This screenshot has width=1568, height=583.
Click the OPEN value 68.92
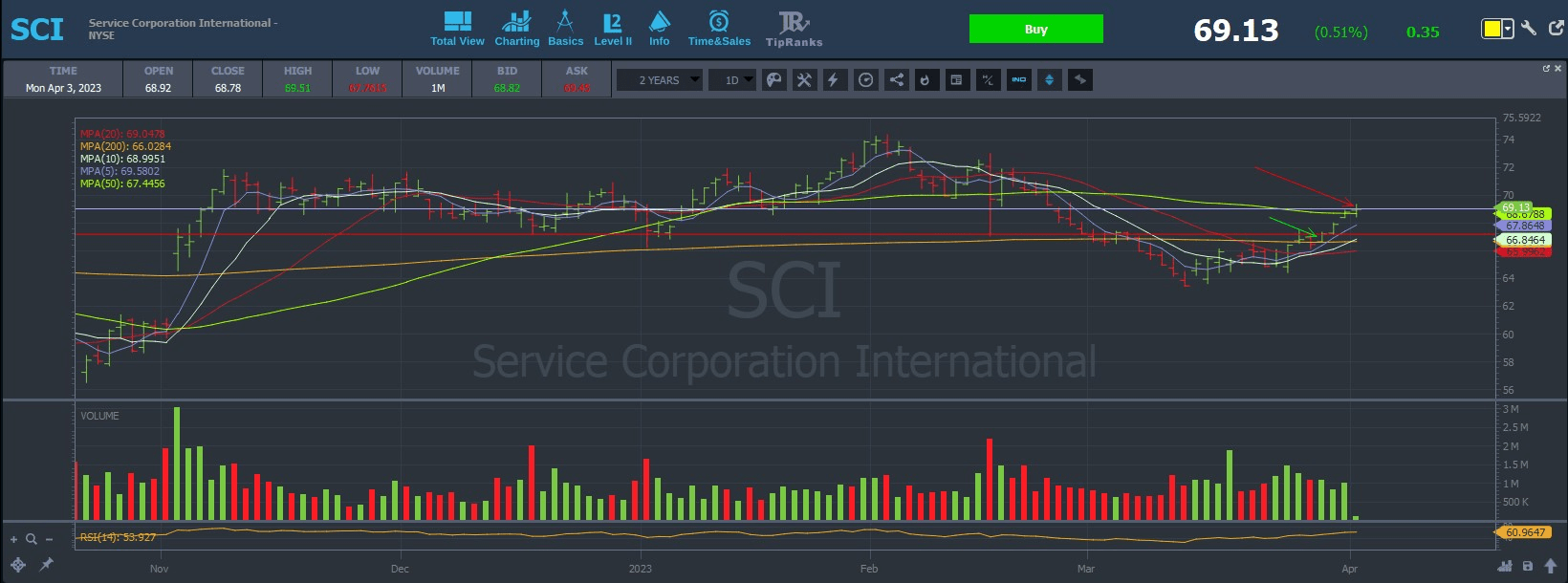click(x=158, y=88)
